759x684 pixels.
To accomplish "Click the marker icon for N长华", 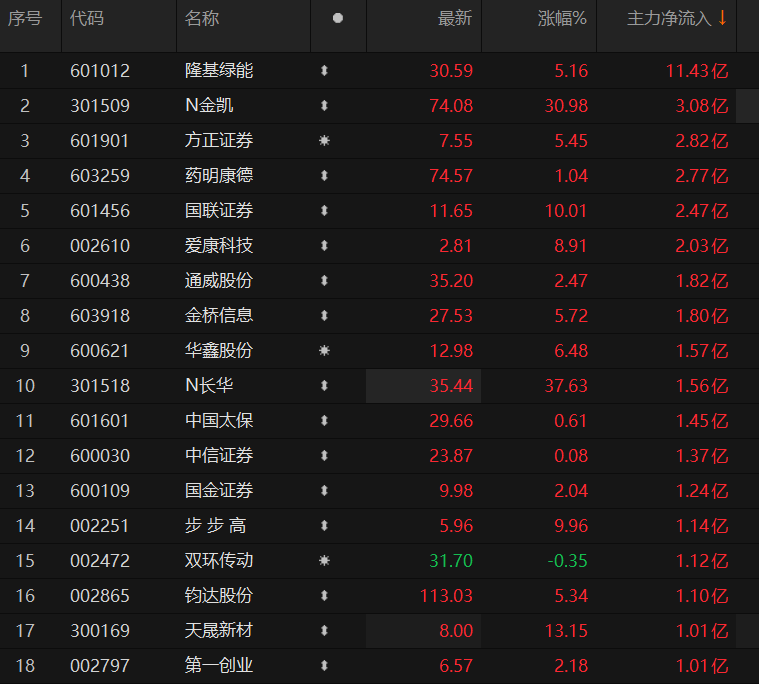I will (324, 386).
